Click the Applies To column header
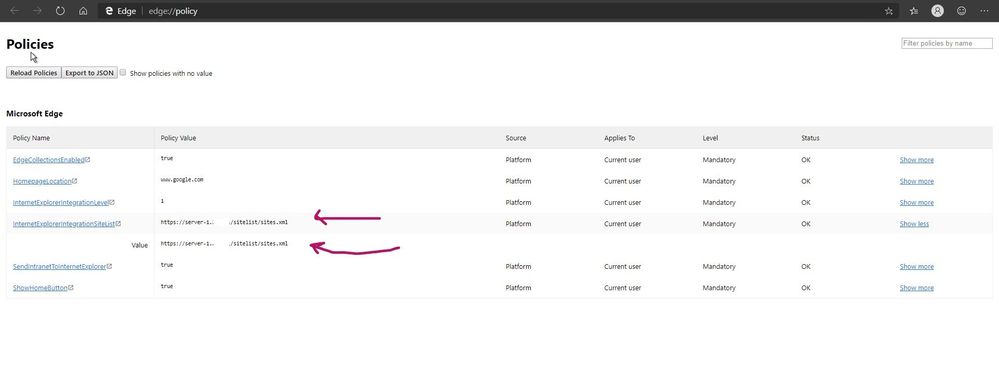Screen dimensions: 999x392 tap(619, 138)
